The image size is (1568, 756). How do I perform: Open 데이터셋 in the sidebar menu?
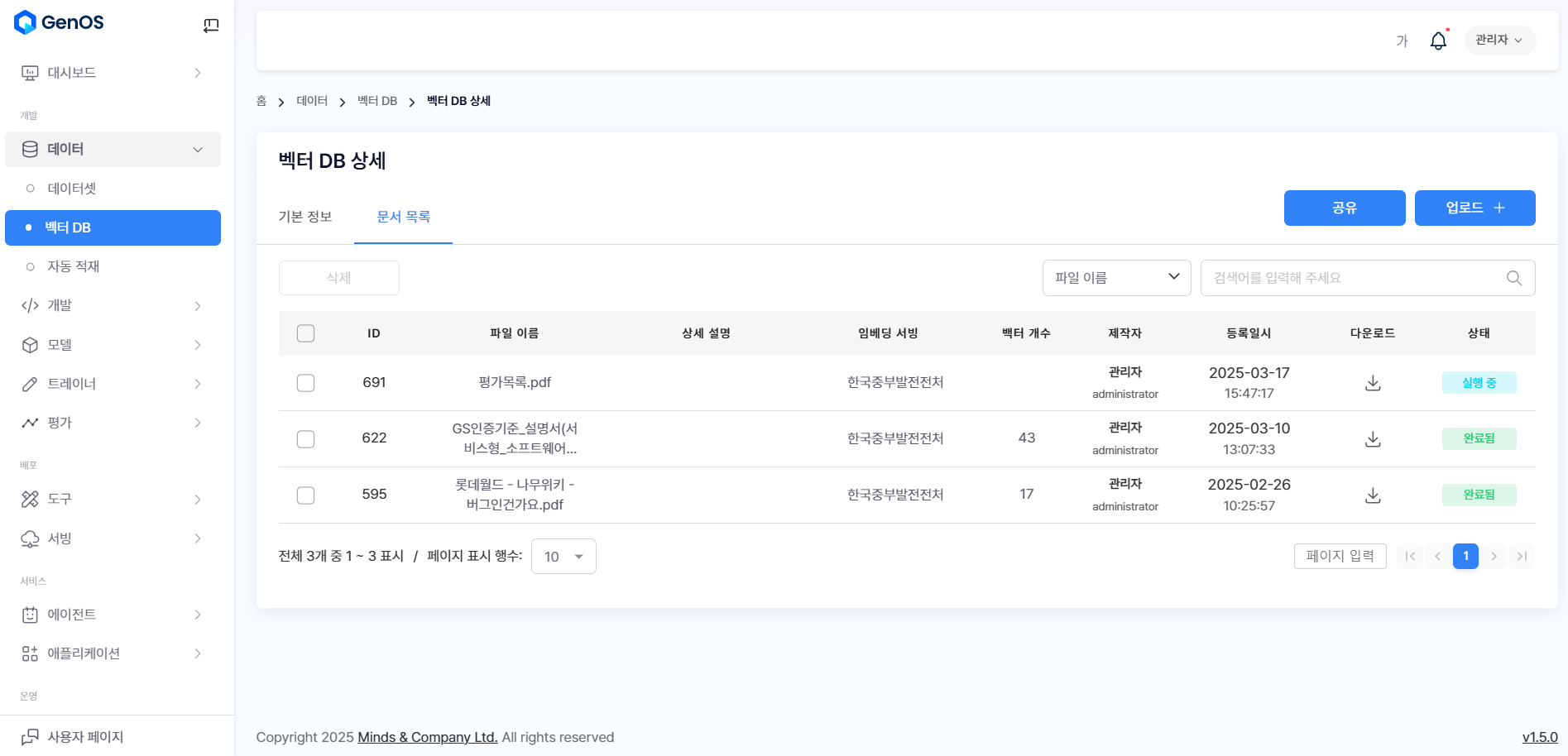[72, 189]
